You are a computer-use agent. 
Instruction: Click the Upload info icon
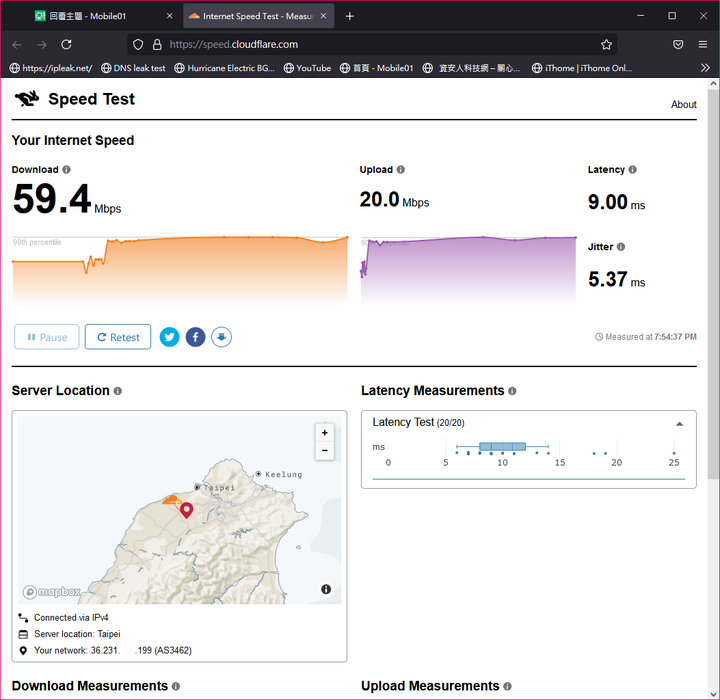click(401, 169)
